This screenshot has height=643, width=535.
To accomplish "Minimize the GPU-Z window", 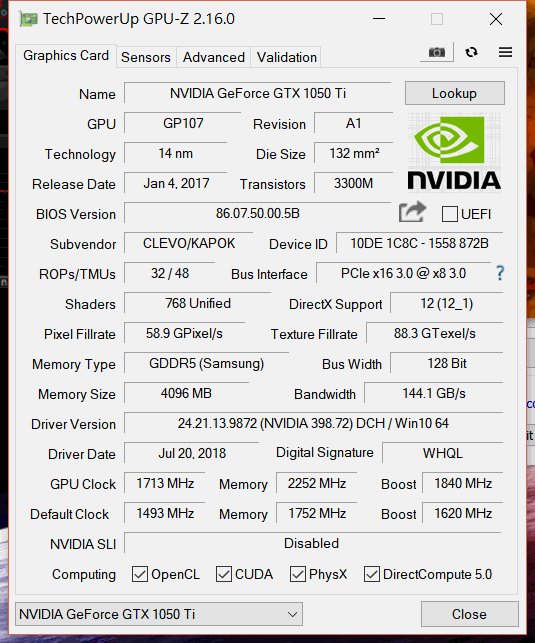I will pyautogui.click(x=379, y=19).
